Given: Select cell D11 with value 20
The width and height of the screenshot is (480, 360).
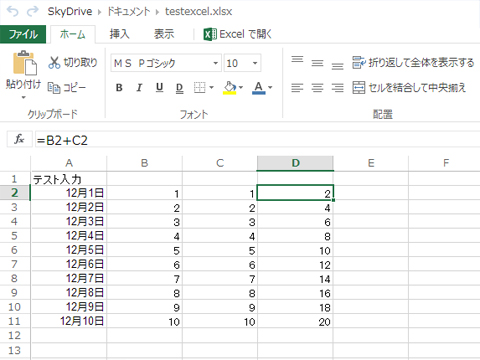Looking at the screenshot, I should [295, 321].
